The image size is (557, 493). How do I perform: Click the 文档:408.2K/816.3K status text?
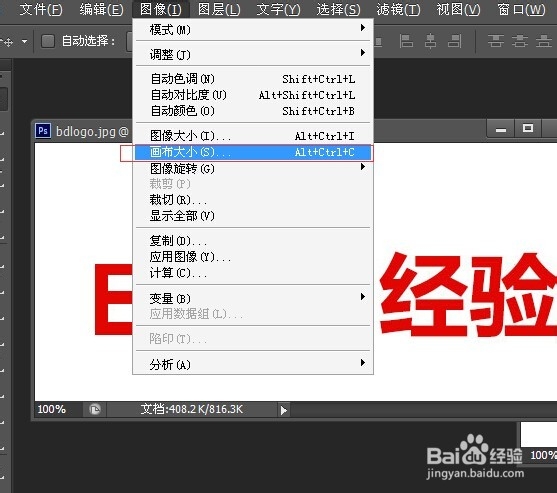(192, 409)
